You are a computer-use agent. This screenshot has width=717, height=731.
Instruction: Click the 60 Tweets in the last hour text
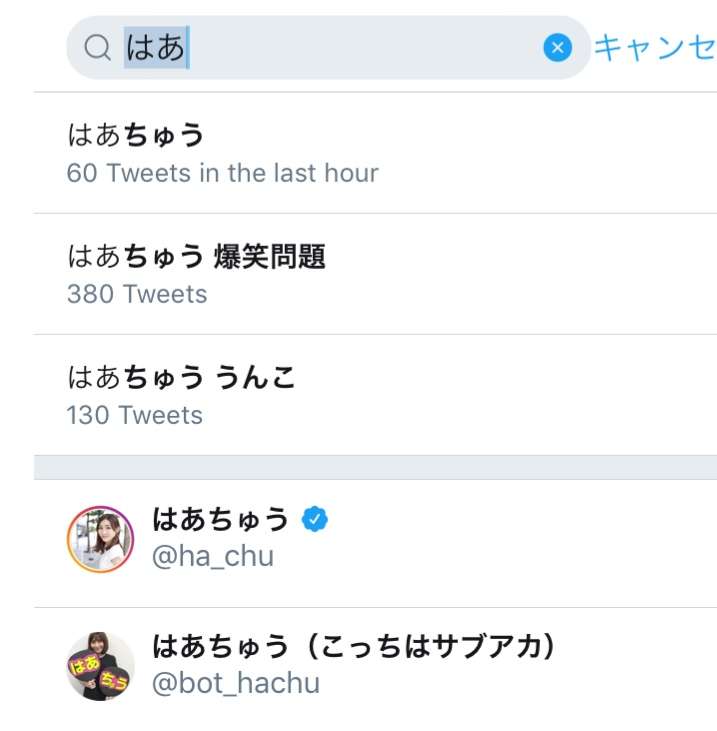[x=222, y=173]
